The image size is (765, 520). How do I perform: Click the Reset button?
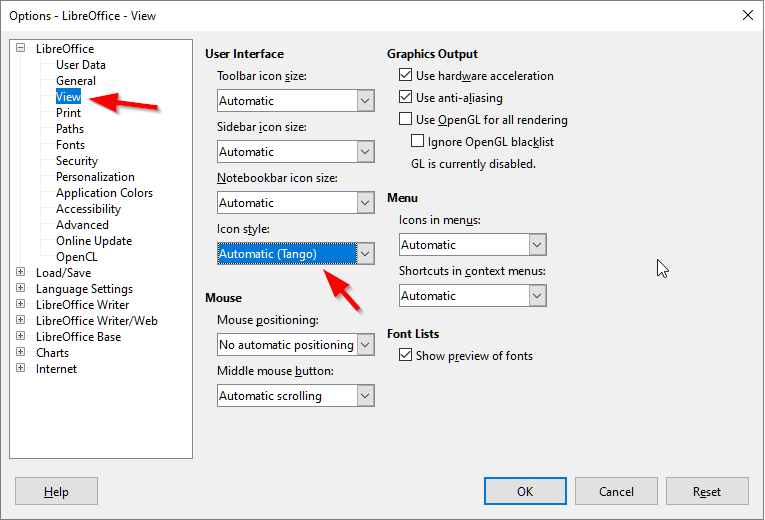click(707, 491)
